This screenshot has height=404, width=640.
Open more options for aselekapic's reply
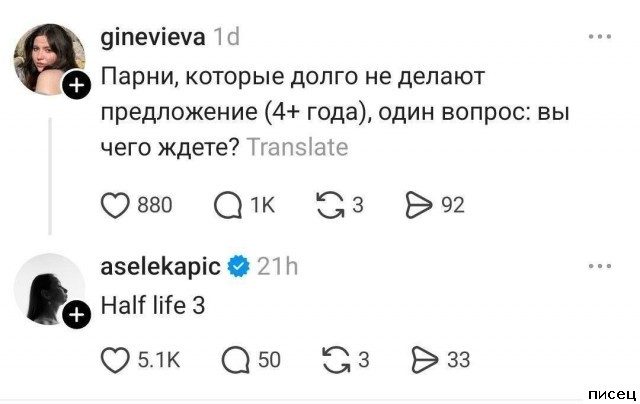600,267
